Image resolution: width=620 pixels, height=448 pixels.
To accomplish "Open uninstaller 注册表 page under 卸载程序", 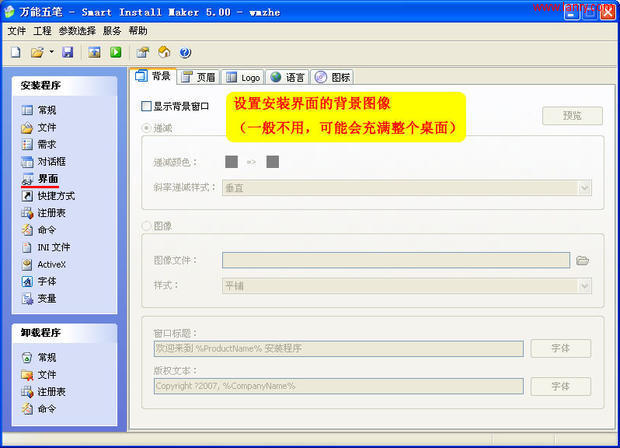I will click(x=43, y=392).
